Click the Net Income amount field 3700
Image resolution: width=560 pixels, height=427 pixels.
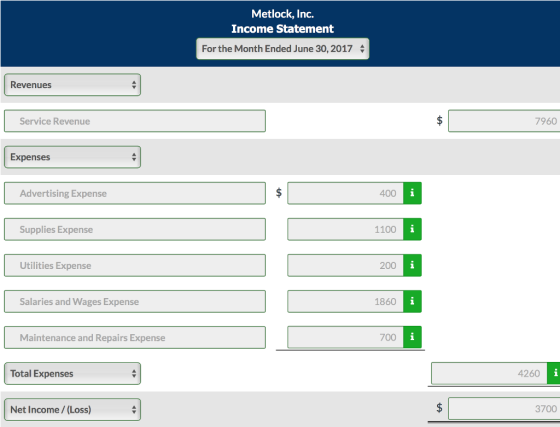click(x=504, y=409)
